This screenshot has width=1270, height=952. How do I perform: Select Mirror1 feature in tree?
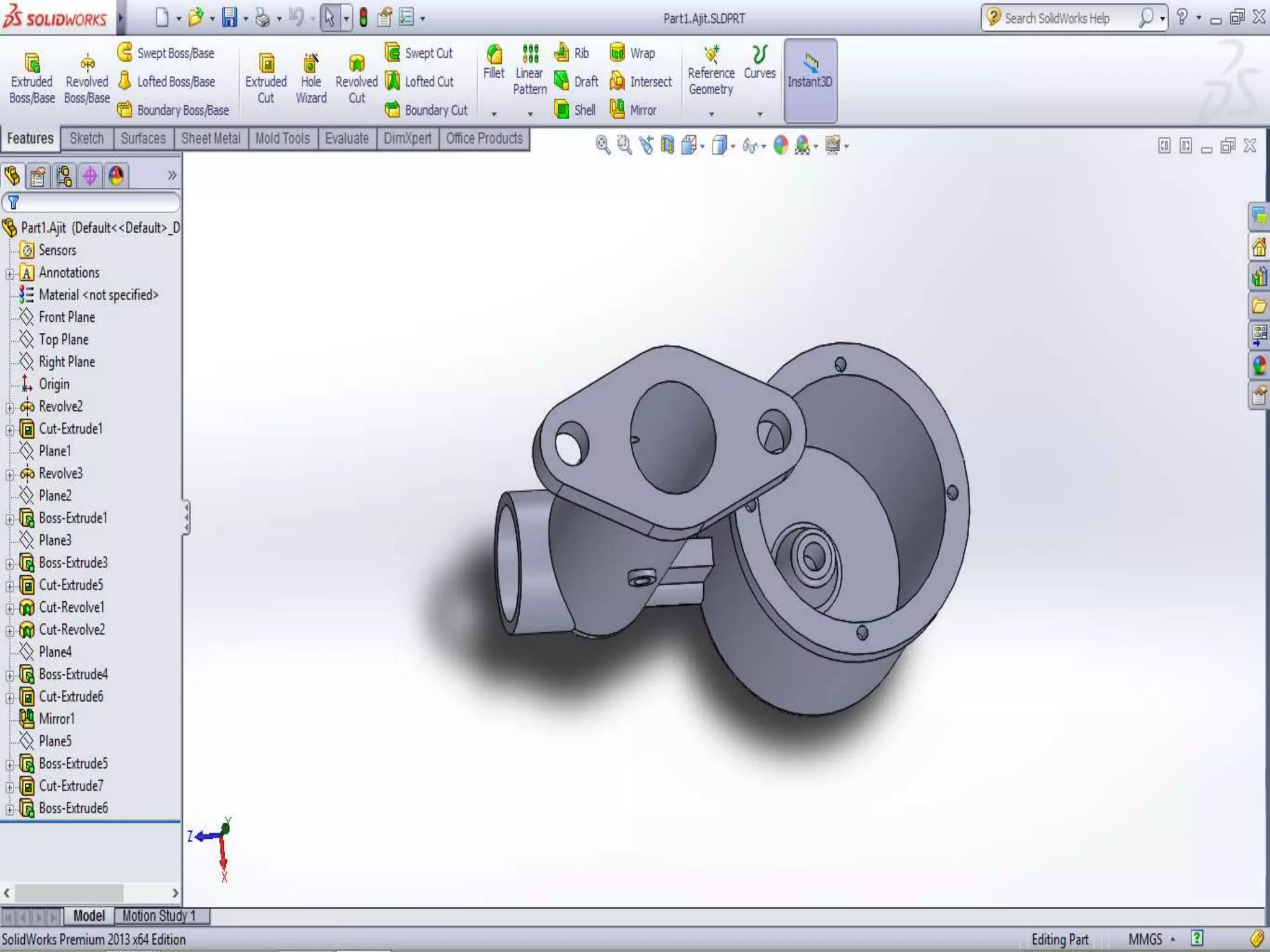pos(56,719)
